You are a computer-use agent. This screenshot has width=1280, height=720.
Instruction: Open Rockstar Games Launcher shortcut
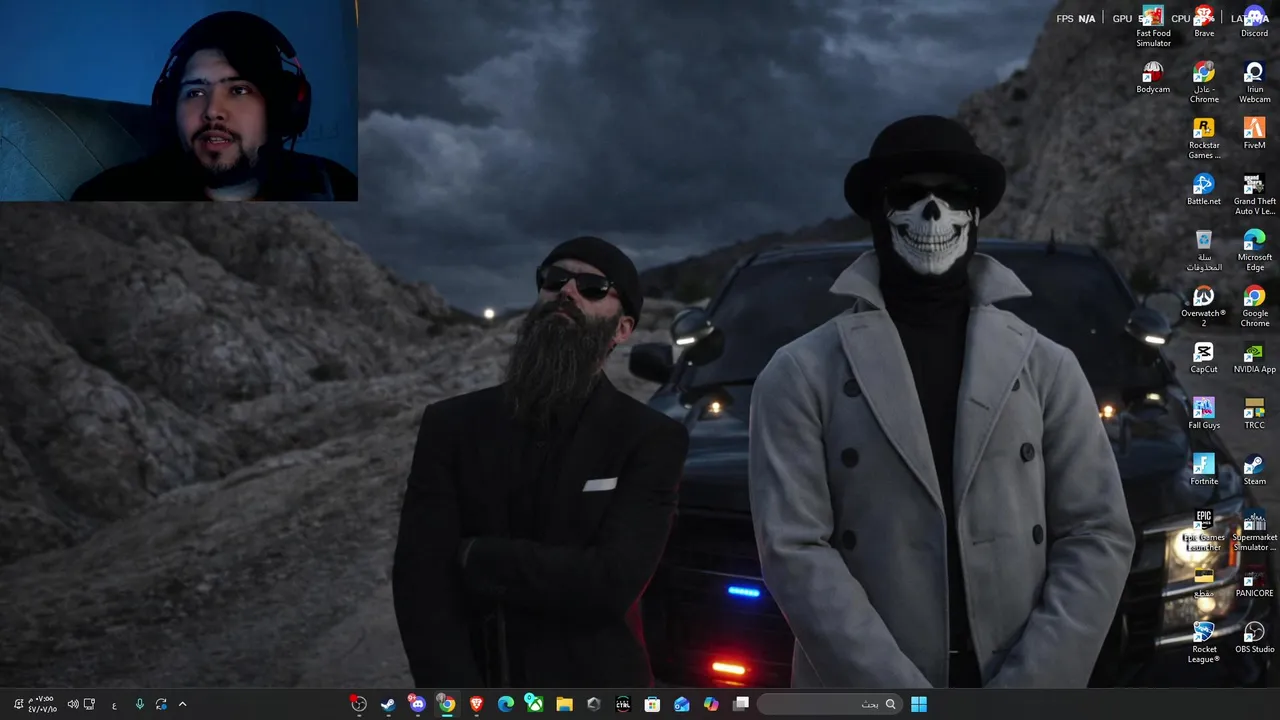(x=1204, y=139)
